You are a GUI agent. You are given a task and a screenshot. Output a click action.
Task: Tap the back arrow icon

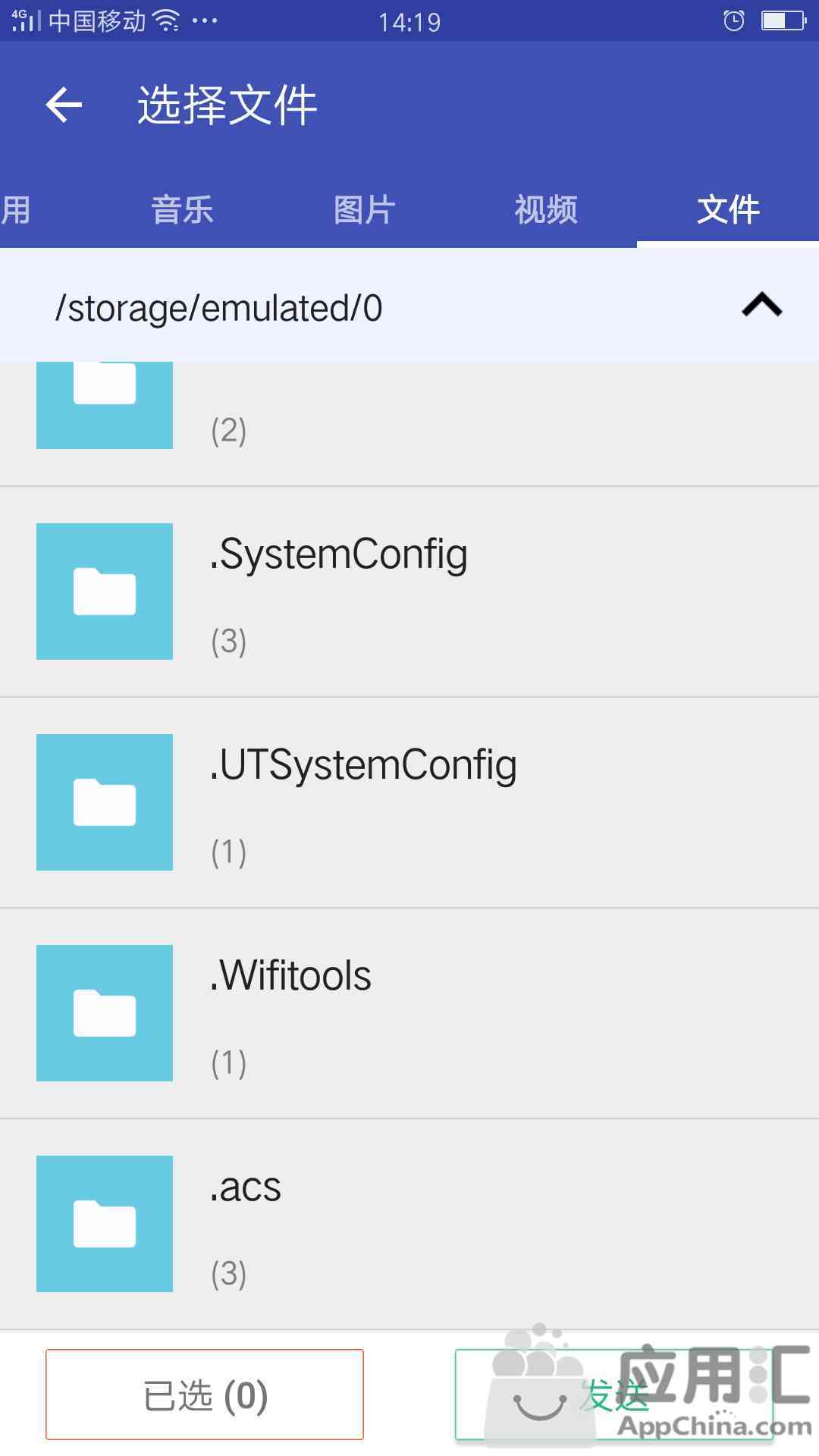coord(64,105)
